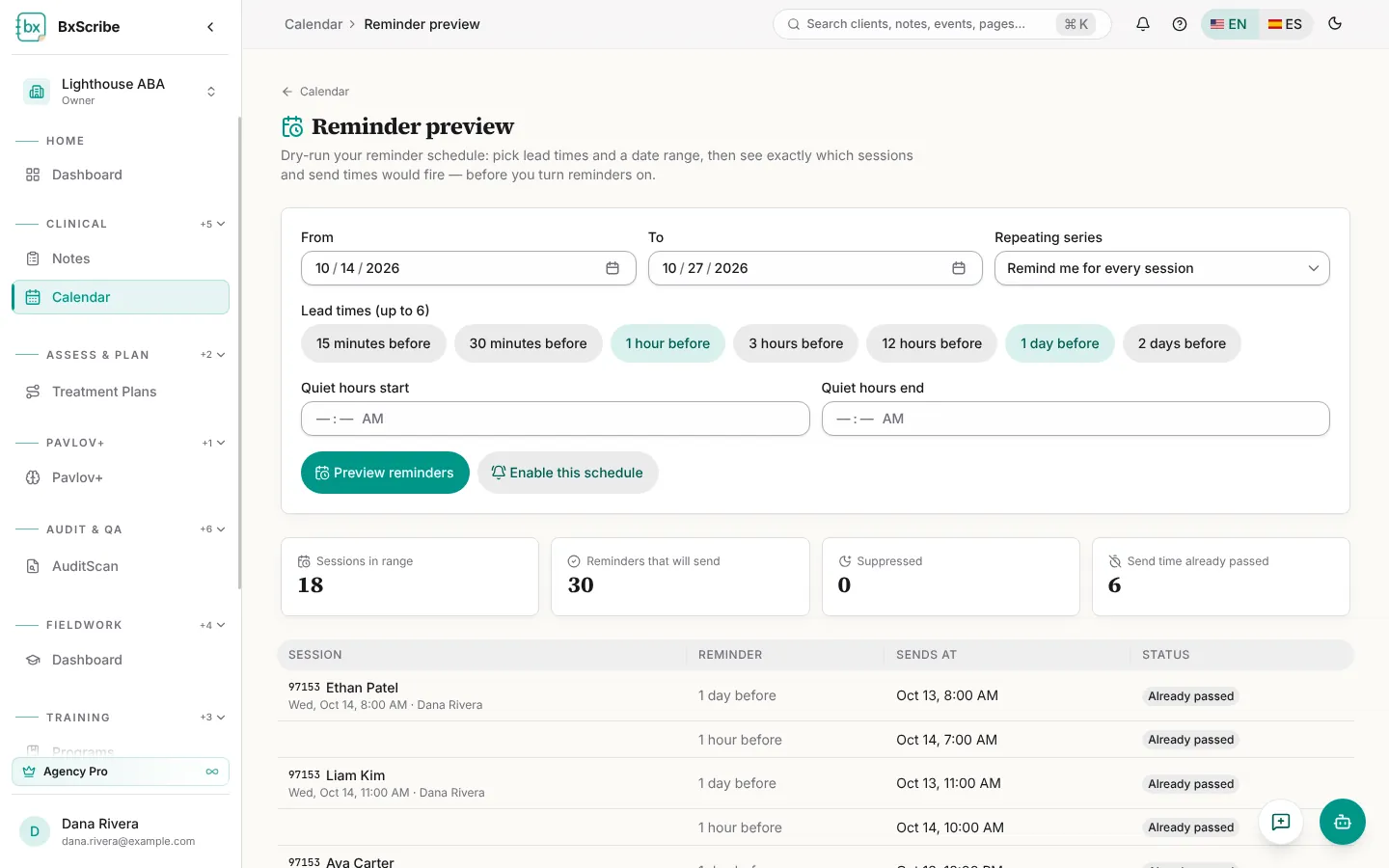
Task: Collapse the sidebar with the chevron
Action: 210,27
